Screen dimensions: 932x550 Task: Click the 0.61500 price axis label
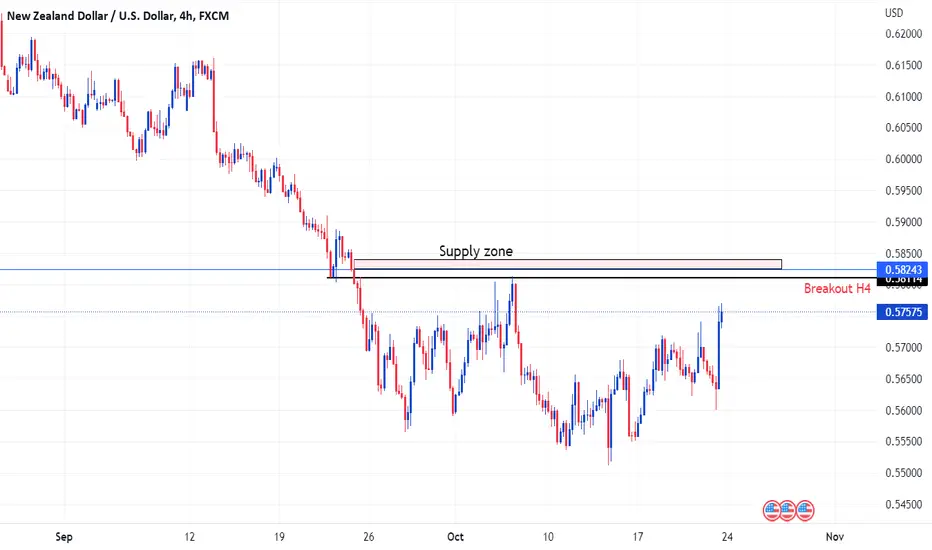(903, 65)
